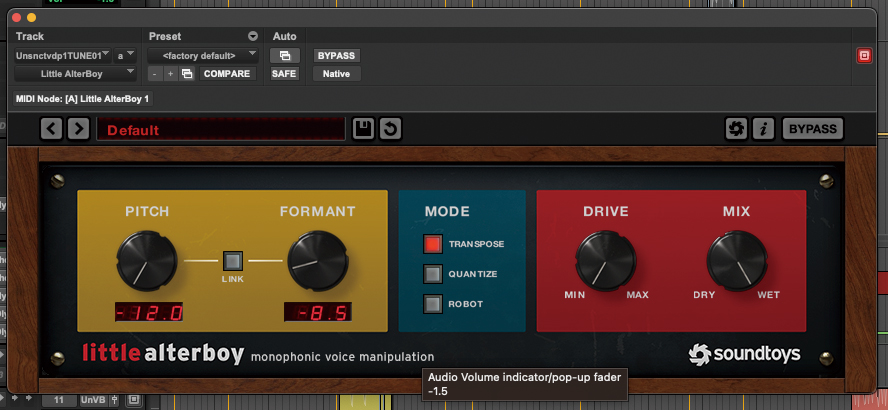Toggle the LINK switch between Pitch and Formant
The height and width of the screenshot is (410, 888).
tap(233, 261)
